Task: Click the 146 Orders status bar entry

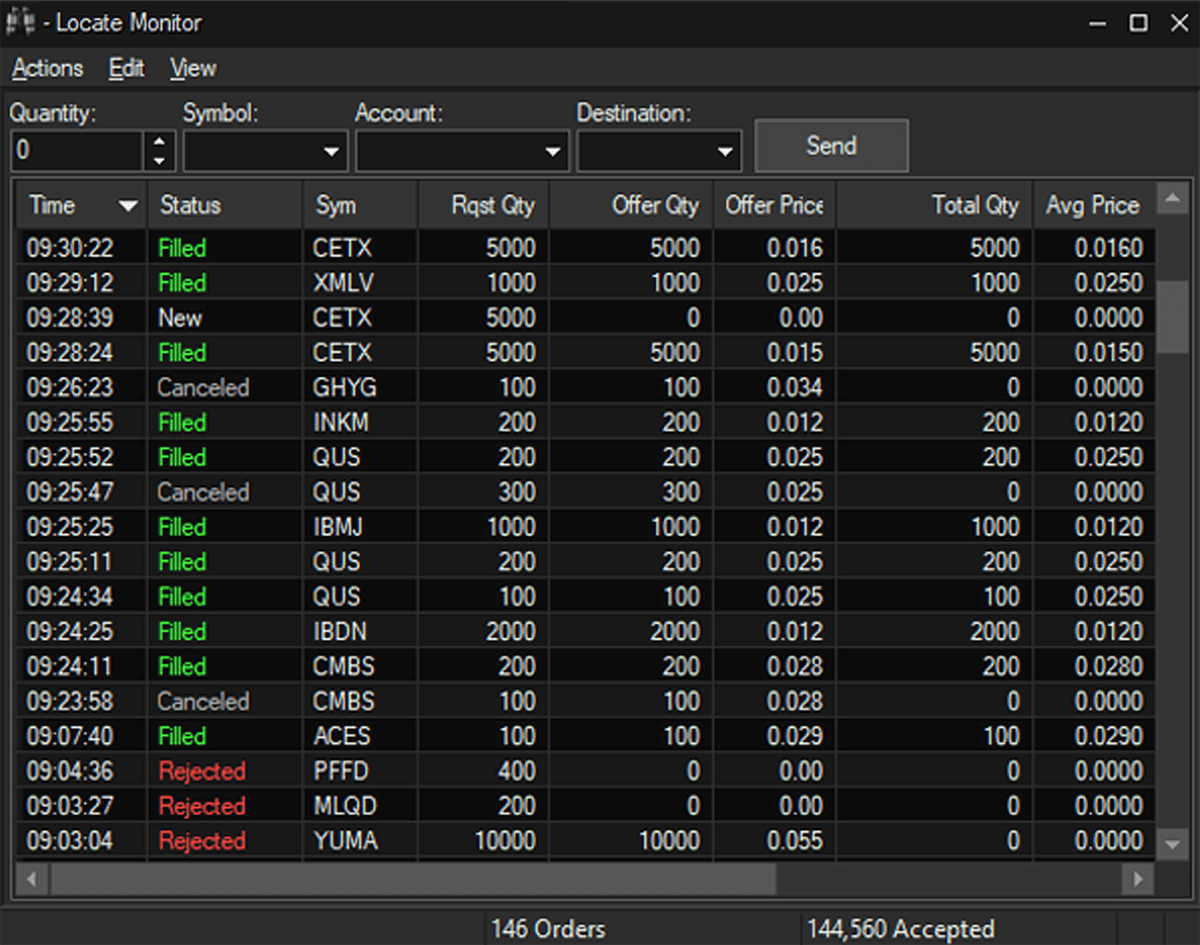Action: tap(548, 929)
